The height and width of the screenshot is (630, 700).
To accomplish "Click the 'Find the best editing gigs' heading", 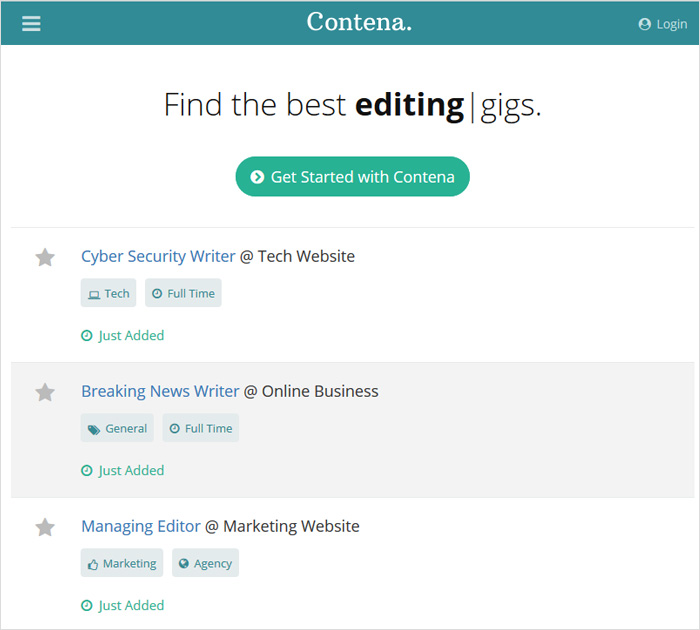I will click(x=352, y=105).
